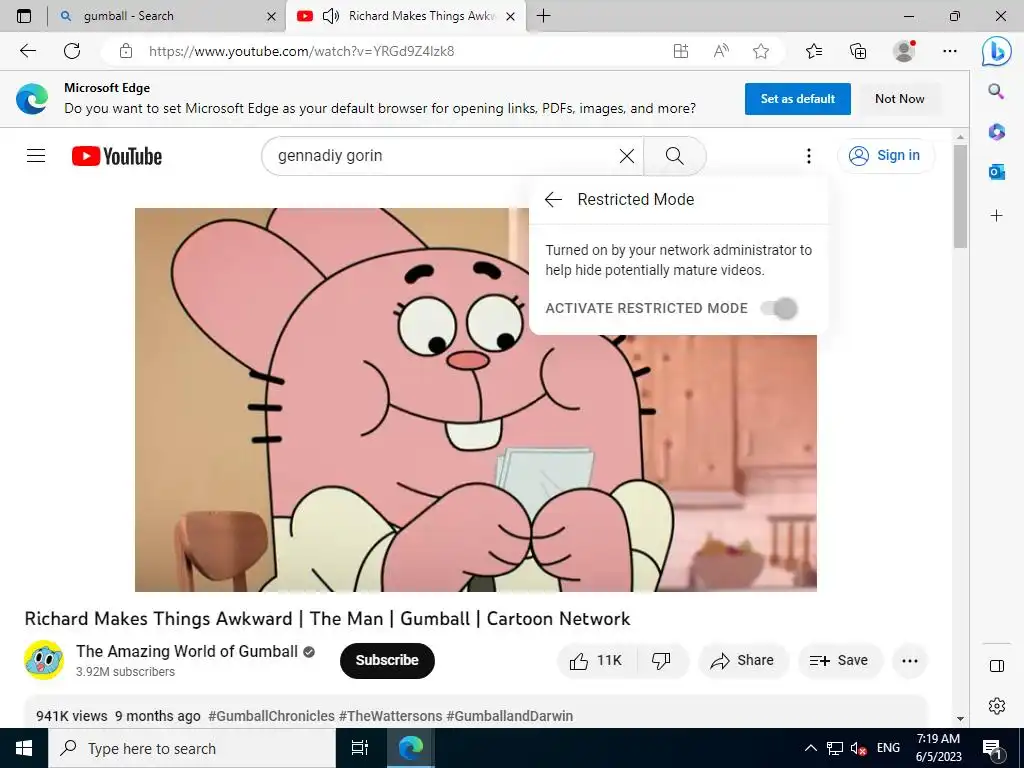This screenshot has height=768, width=1024.
Task: Clear the YouTube search query with the X
Action: tap(626, 156)
